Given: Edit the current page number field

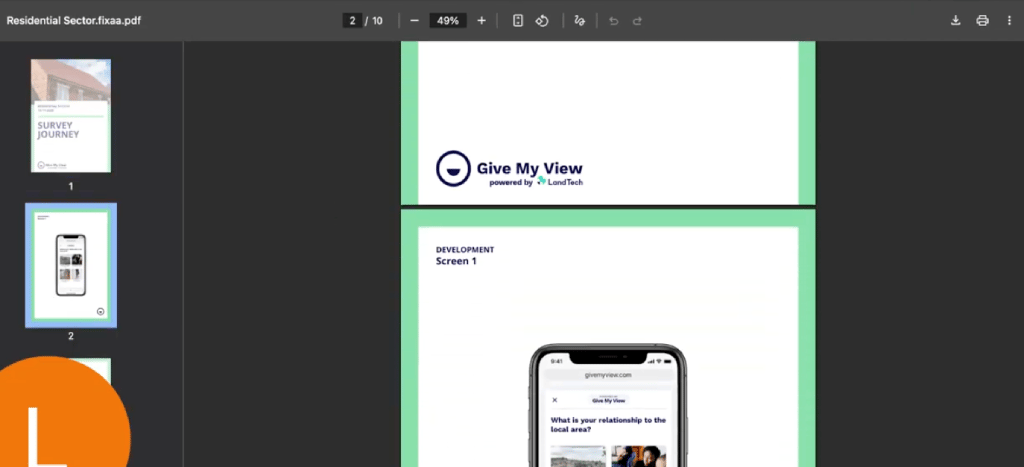Looking at the screenshot, I should [352, 21].
